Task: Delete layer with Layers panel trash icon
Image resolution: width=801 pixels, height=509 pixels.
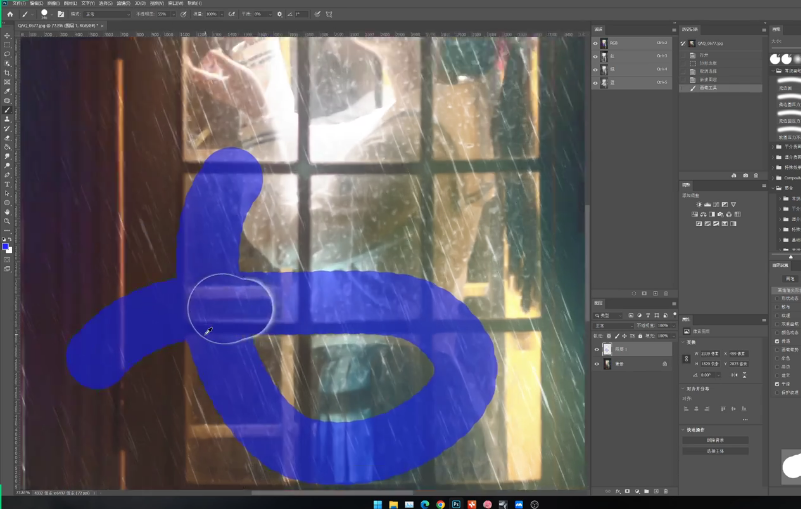Action: point(666,491)
